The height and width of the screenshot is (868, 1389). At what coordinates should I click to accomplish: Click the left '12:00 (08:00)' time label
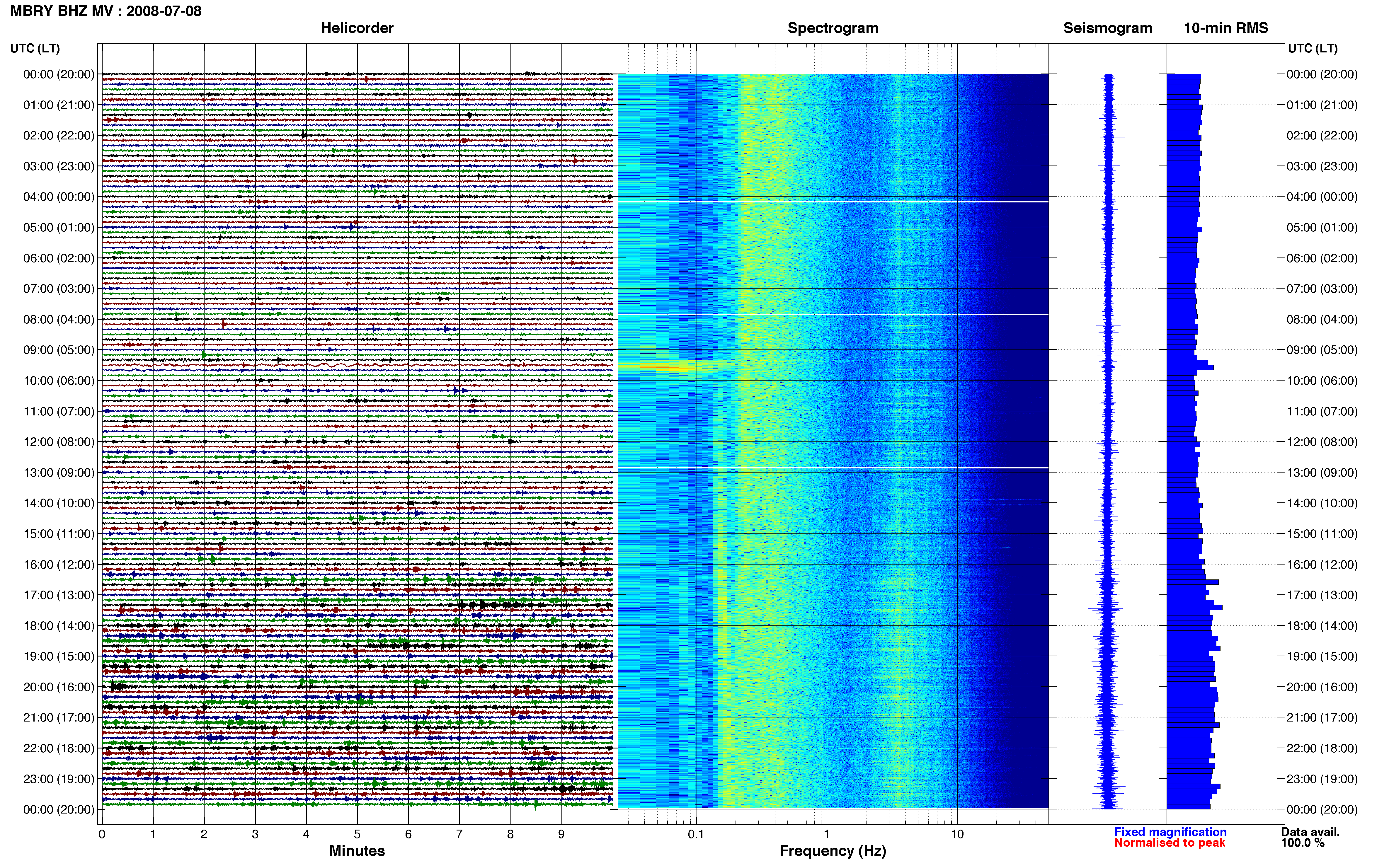tap(59, 442)
